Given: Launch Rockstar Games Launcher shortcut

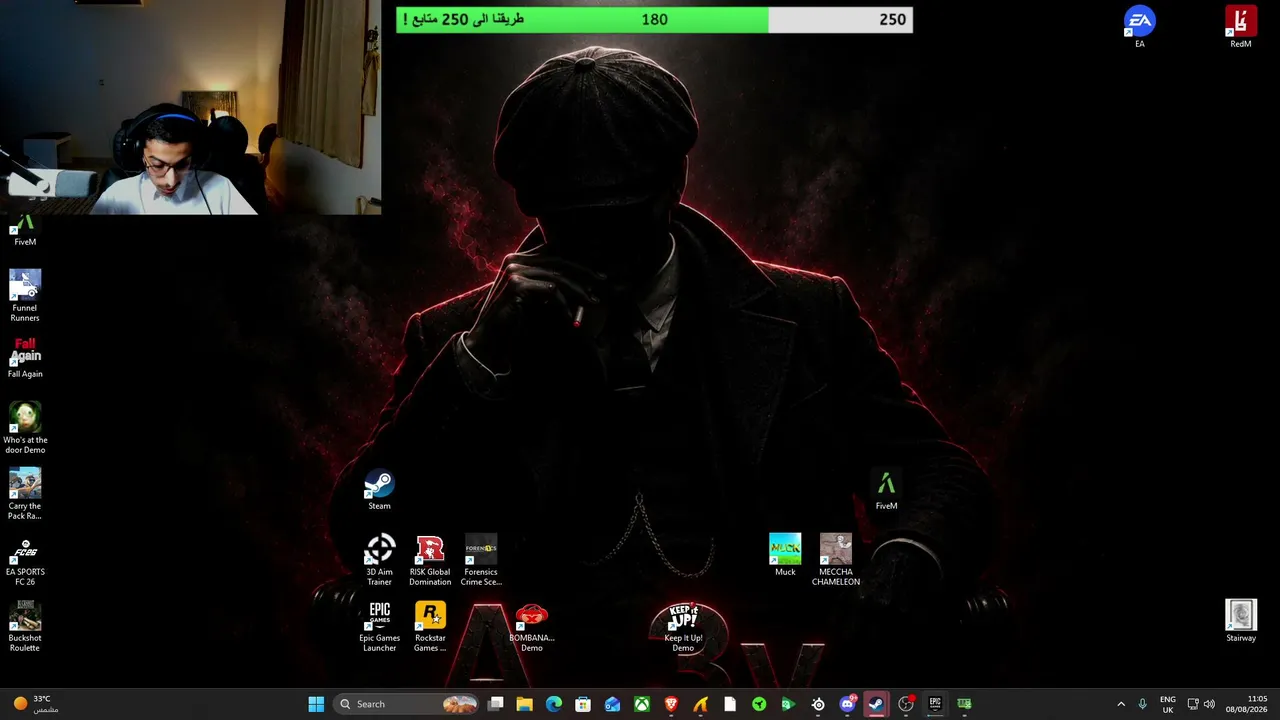Looking at the screenshot, I should (430, 627).
